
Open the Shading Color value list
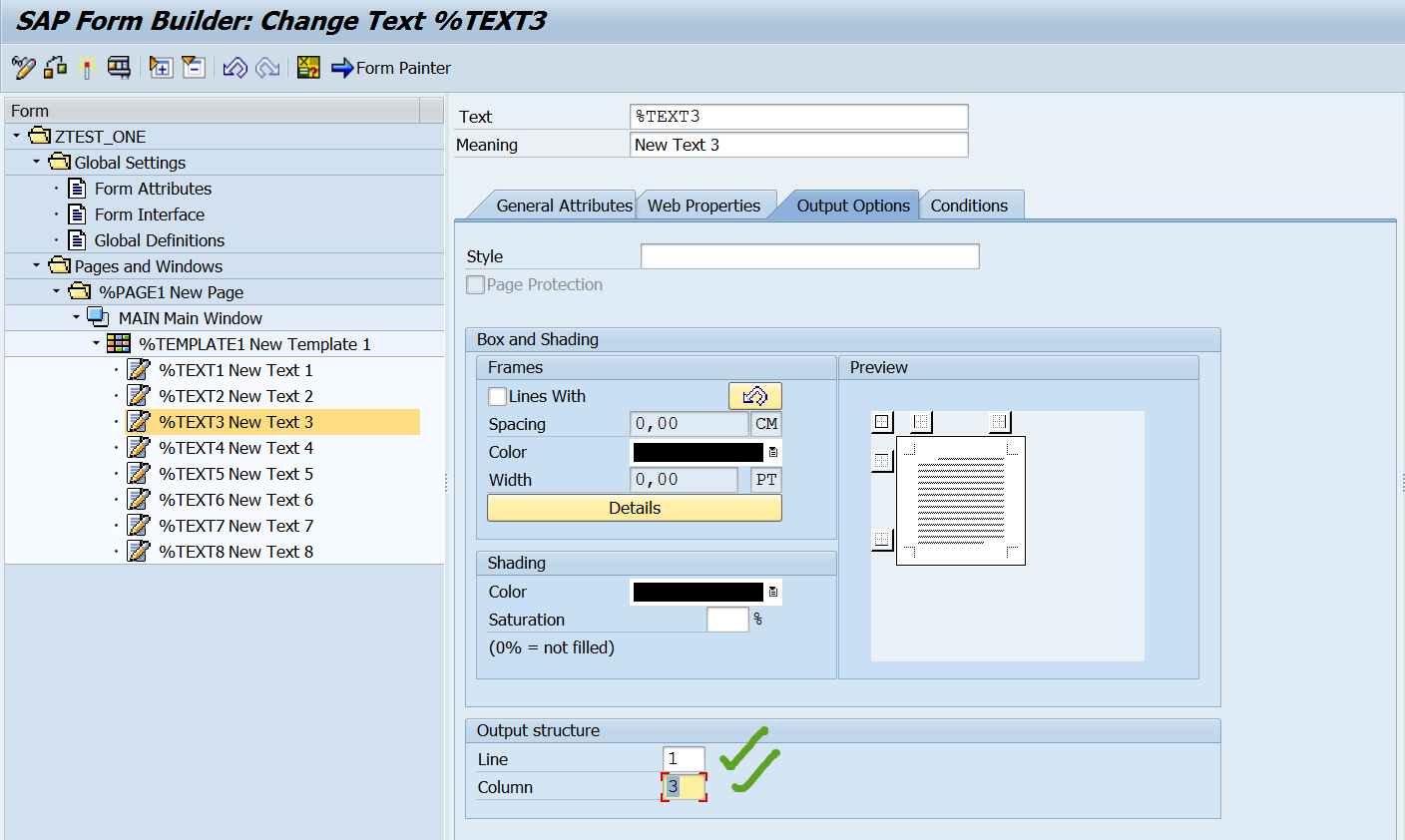point(772,592)
